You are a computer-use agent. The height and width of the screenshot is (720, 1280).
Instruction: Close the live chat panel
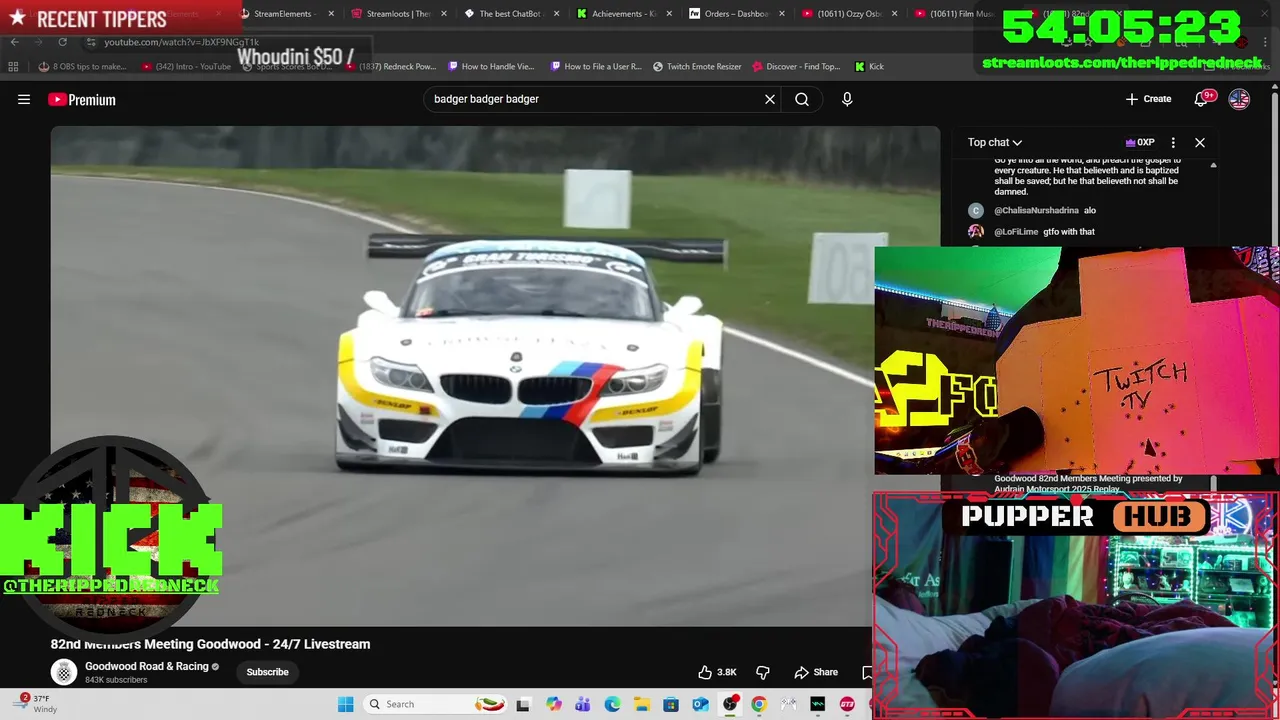point(1200,142)
